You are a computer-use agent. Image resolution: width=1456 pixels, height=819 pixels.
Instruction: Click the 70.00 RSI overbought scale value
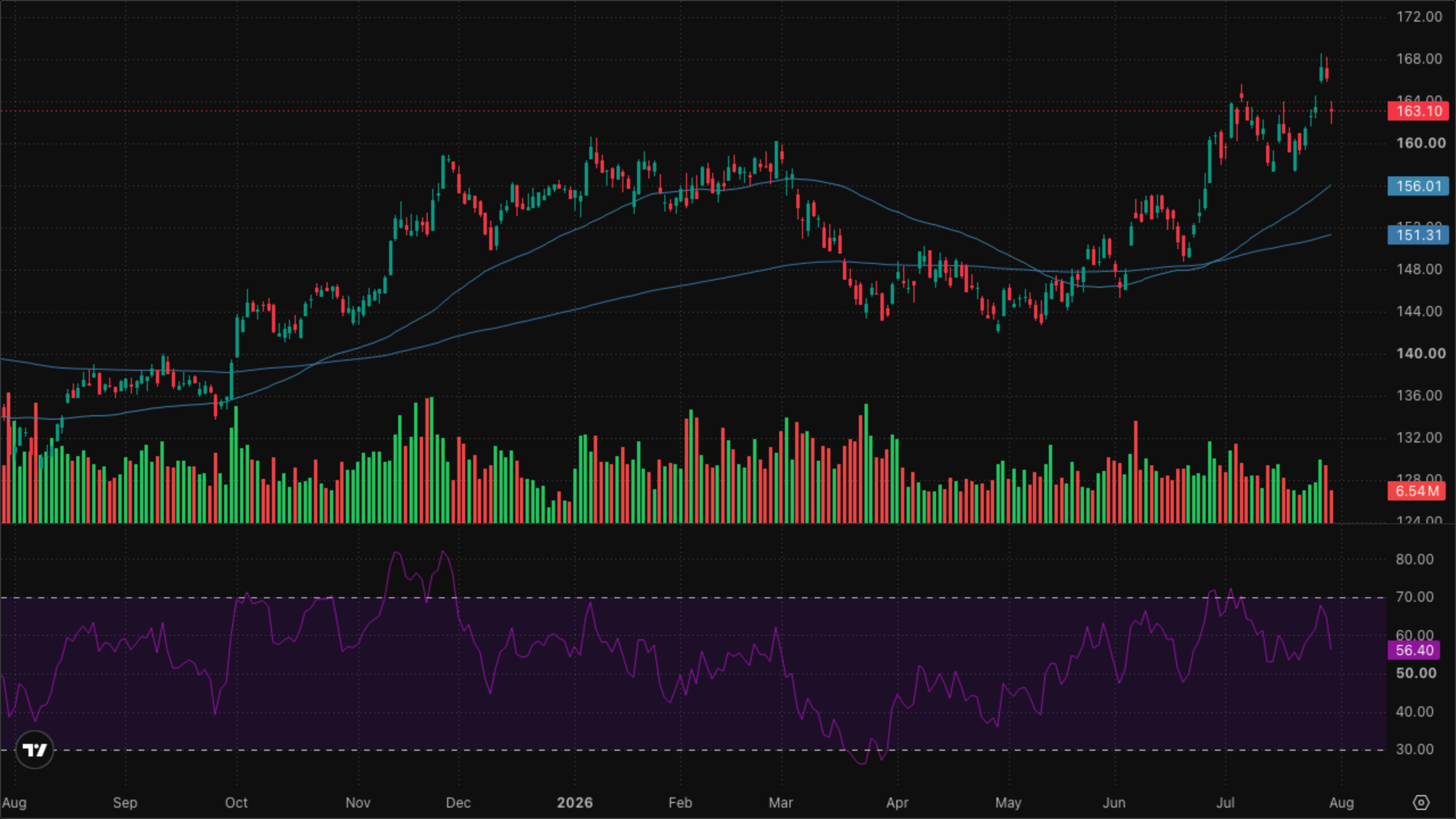click(x=1414, y=597)
